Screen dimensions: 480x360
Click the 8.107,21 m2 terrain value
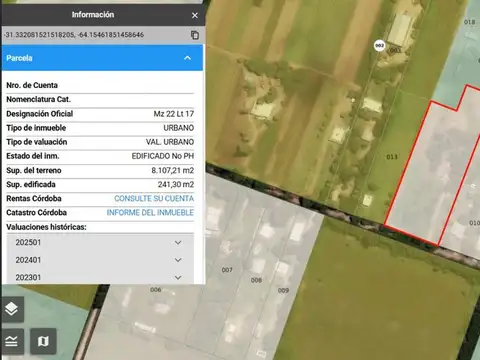point(173,170)
